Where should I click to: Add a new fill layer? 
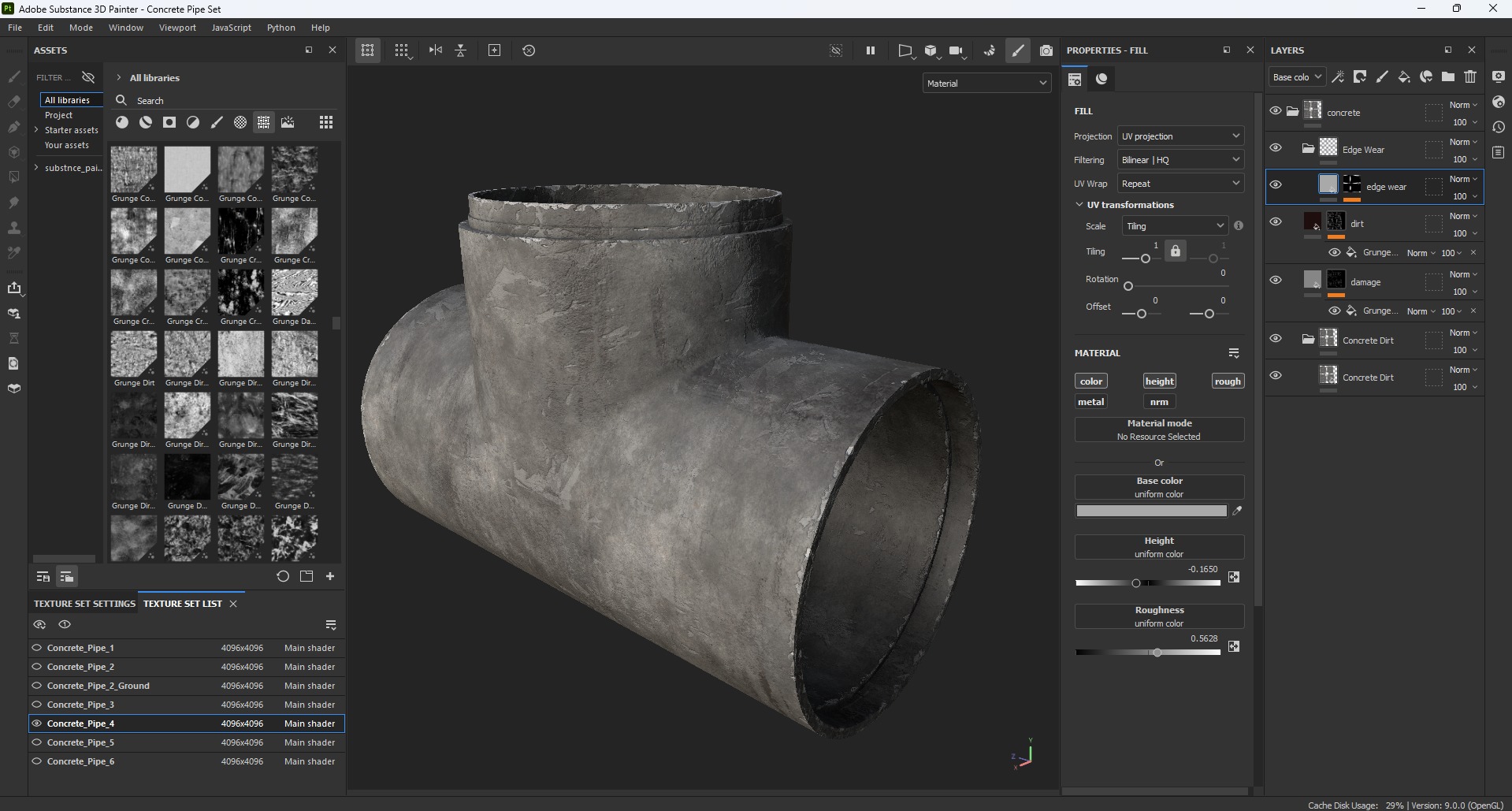pyautogui.click(x=1404, y=76)
